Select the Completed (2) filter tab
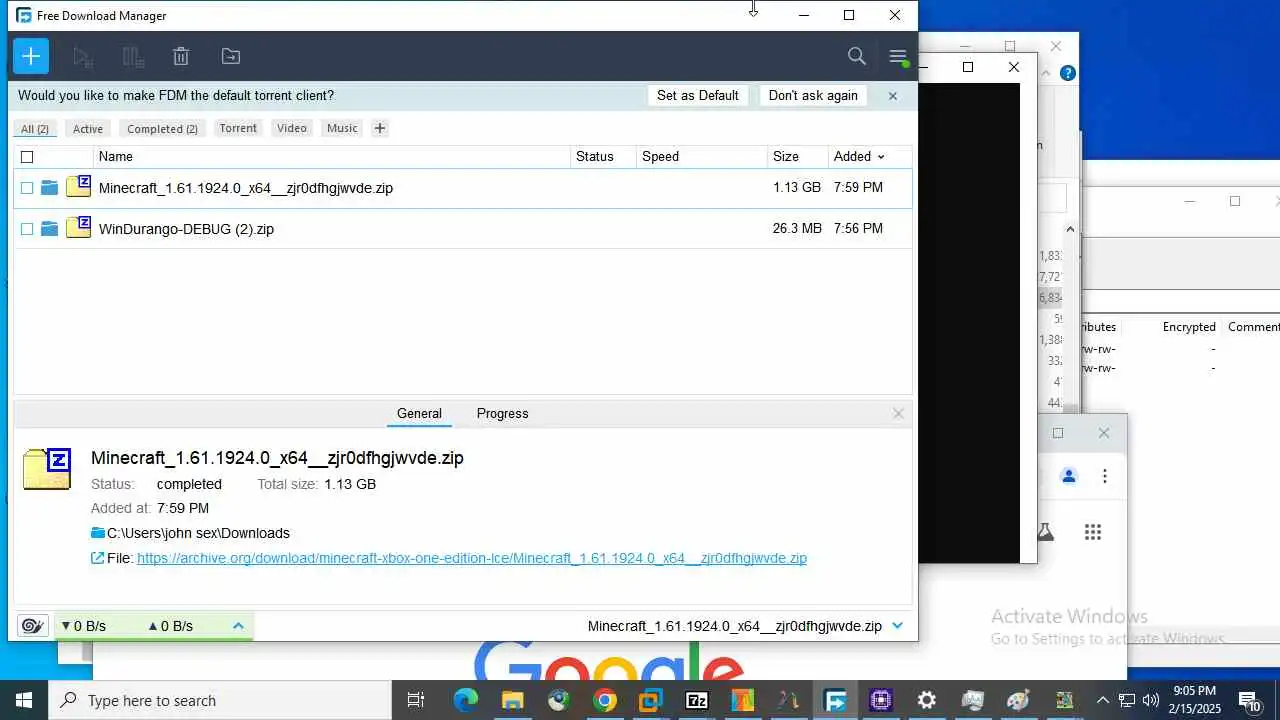Image resolution: width=1280 pixels, height=720 pixels. 162,129
